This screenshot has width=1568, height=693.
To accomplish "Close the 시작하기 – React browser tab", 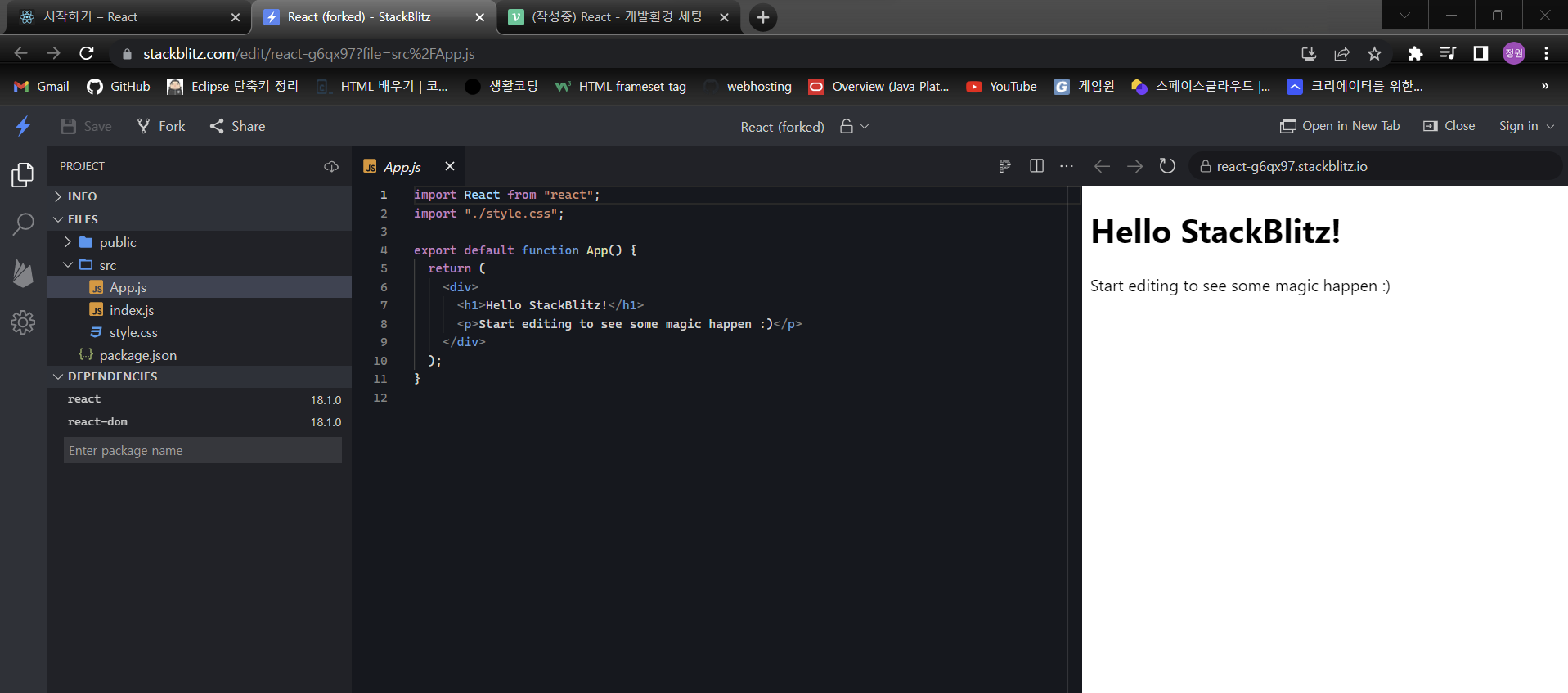I will [236, 17].
